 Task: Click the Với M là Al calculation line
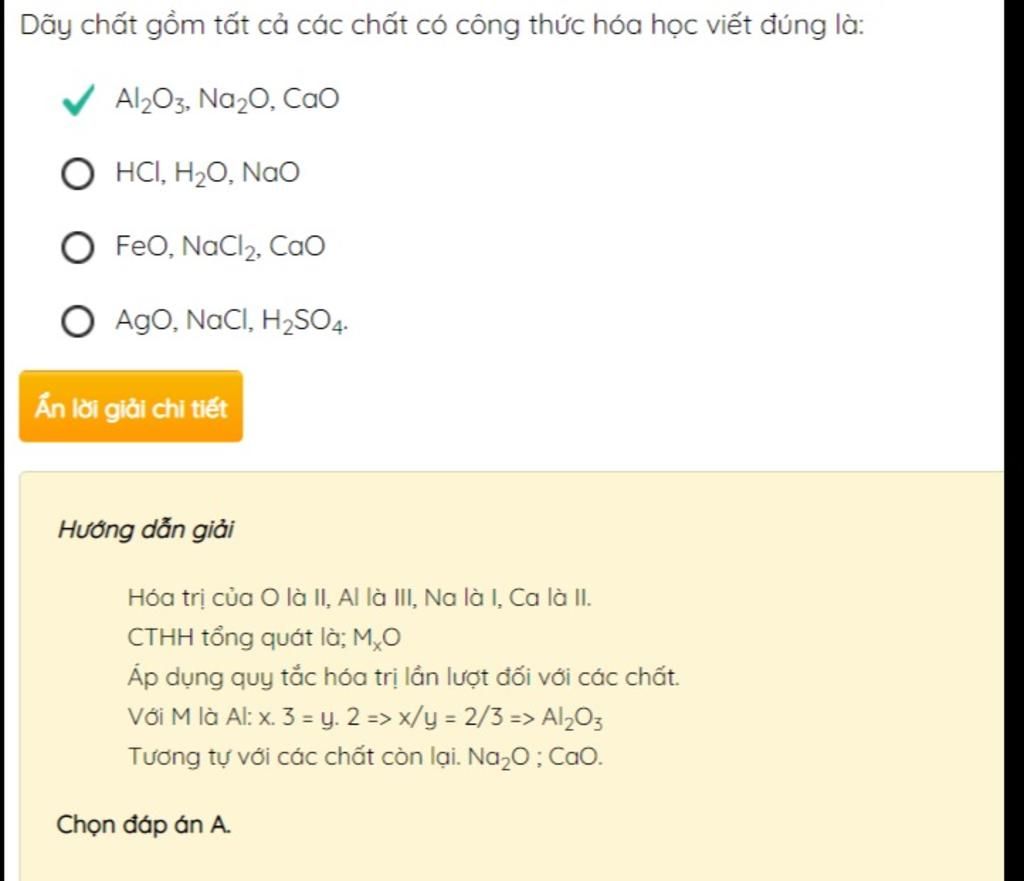[365, 718]
